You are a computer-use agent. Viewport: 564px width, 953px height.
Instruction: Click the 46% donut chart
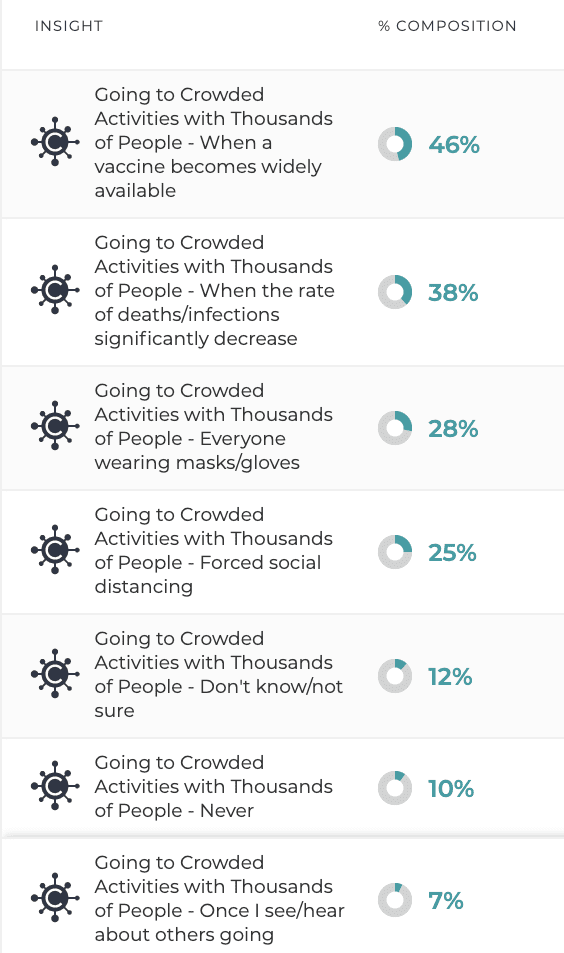(395, 144)
